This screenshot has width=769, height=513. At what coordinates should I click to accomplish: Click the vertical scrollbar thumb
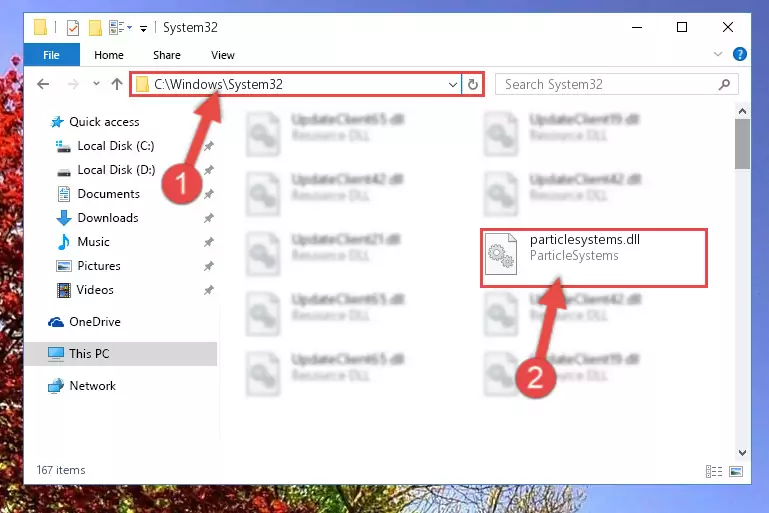click(742, 144)
